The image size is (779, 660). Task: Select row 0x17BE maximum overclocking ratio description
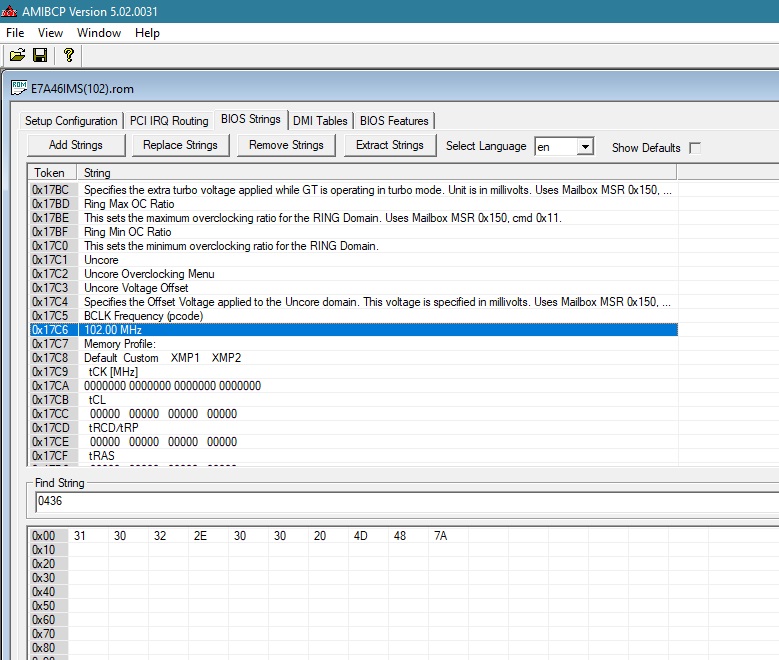tap(353, 218)
